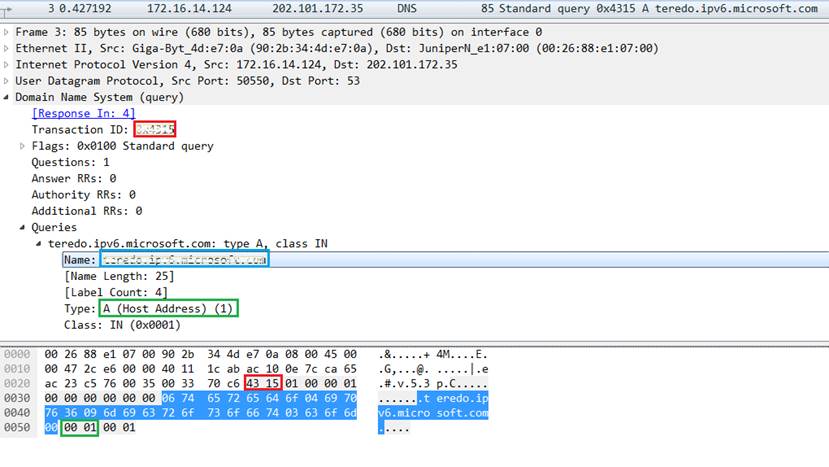Expand Internet Protocol Version 4 section
This screenshot has height=467, width=829.
(8, 64)
